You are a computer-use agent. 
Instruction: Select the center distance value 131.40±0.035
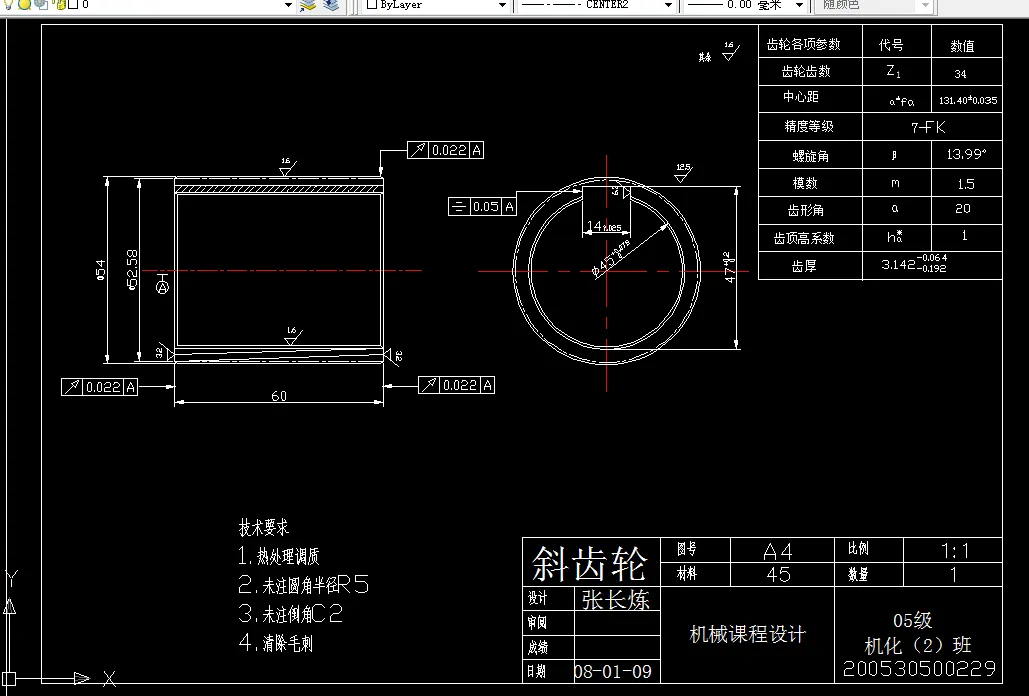968,100
